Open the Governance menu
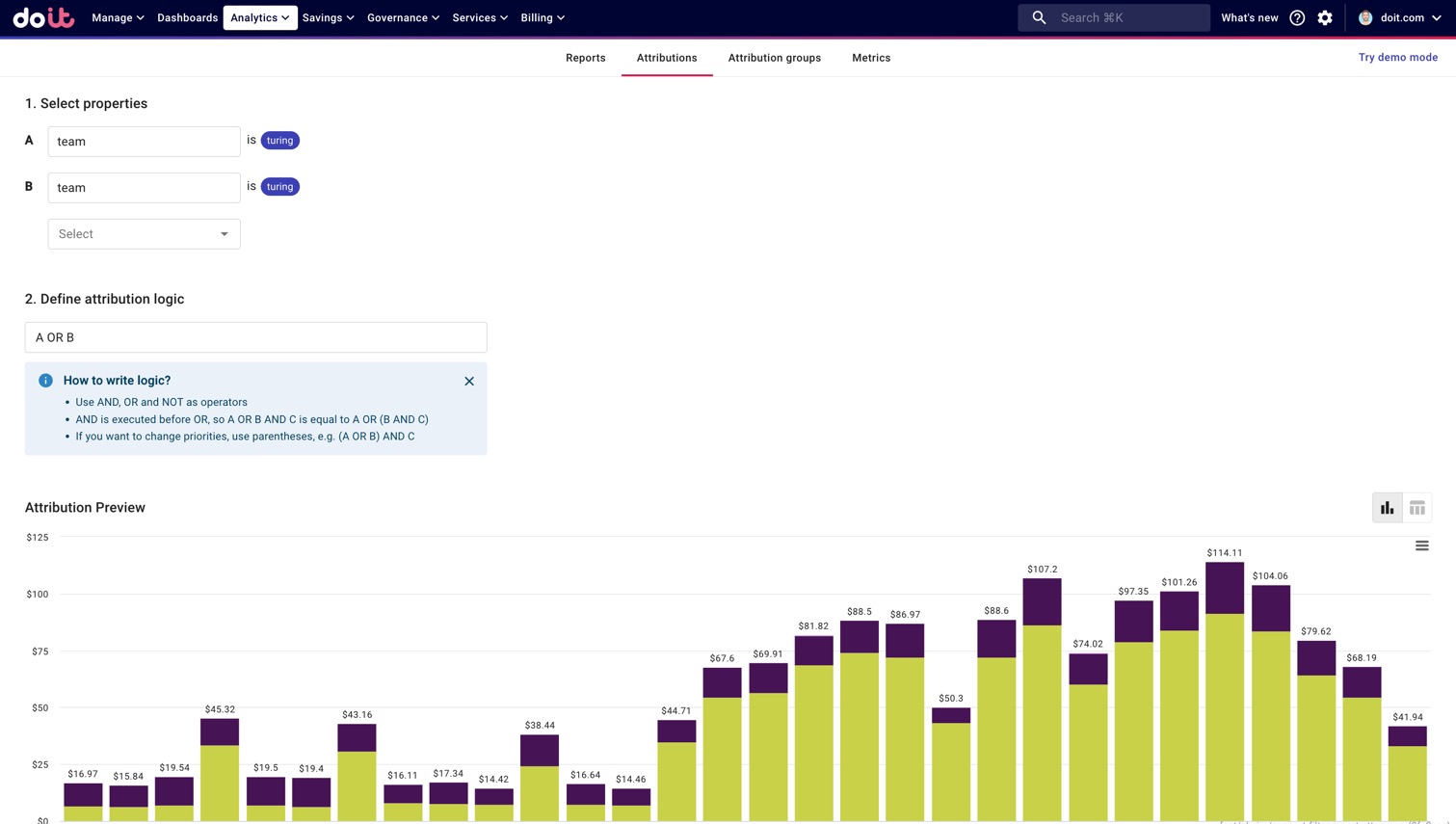The width and height of the screenshot is (1456, 824). (x=403, y=17)
